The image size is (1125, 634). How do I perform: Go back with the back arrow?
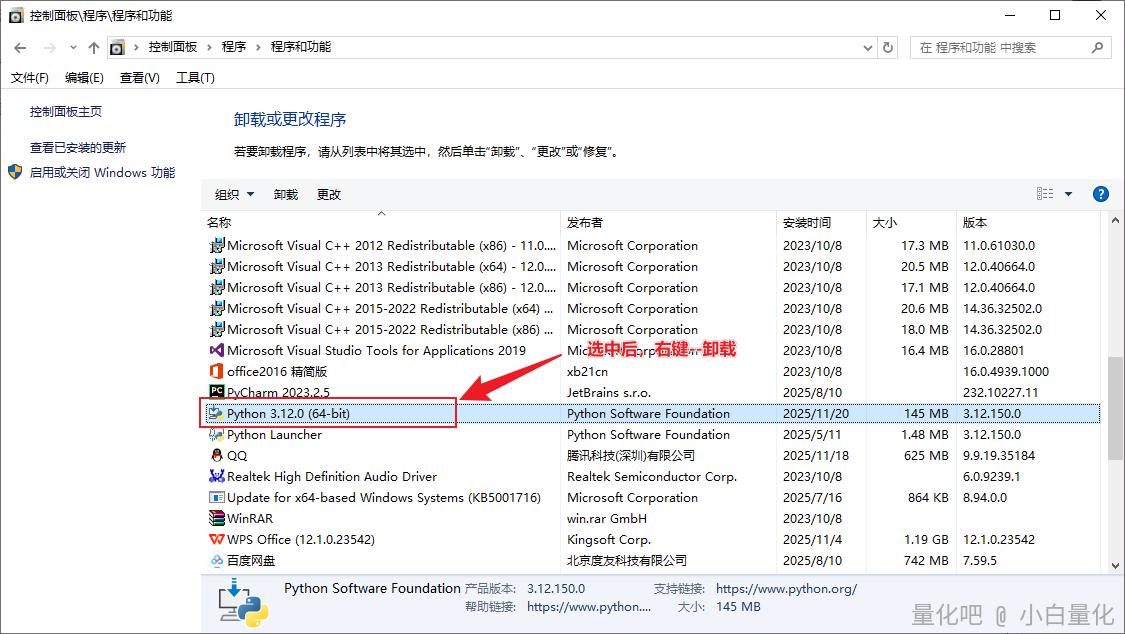tap(20, 47)
